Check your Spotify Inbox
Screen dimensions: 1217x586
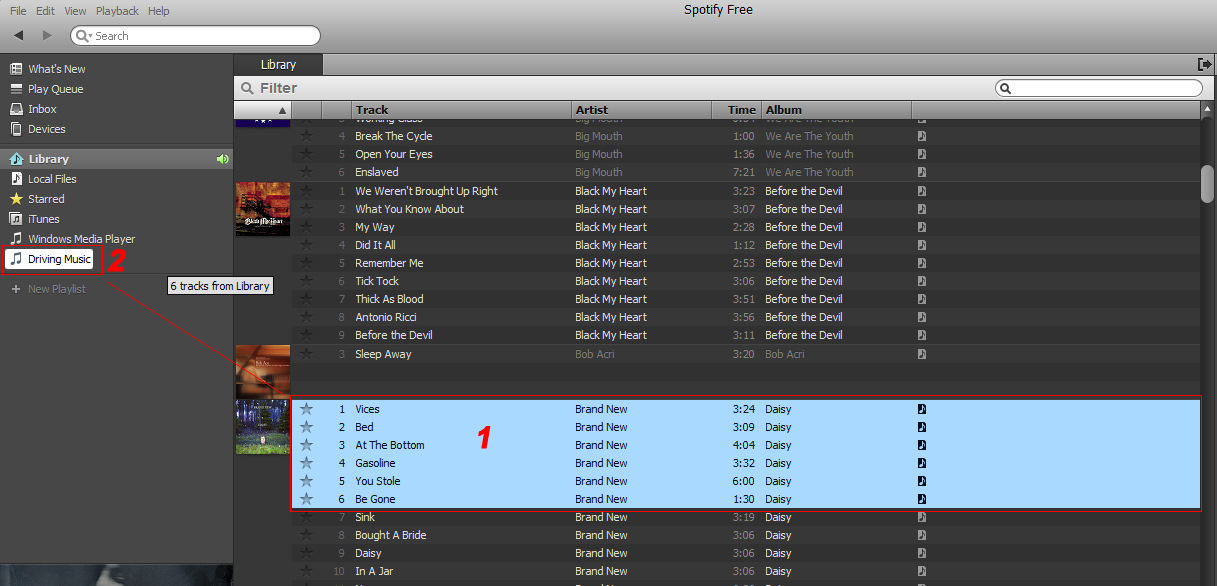(44, 108)
